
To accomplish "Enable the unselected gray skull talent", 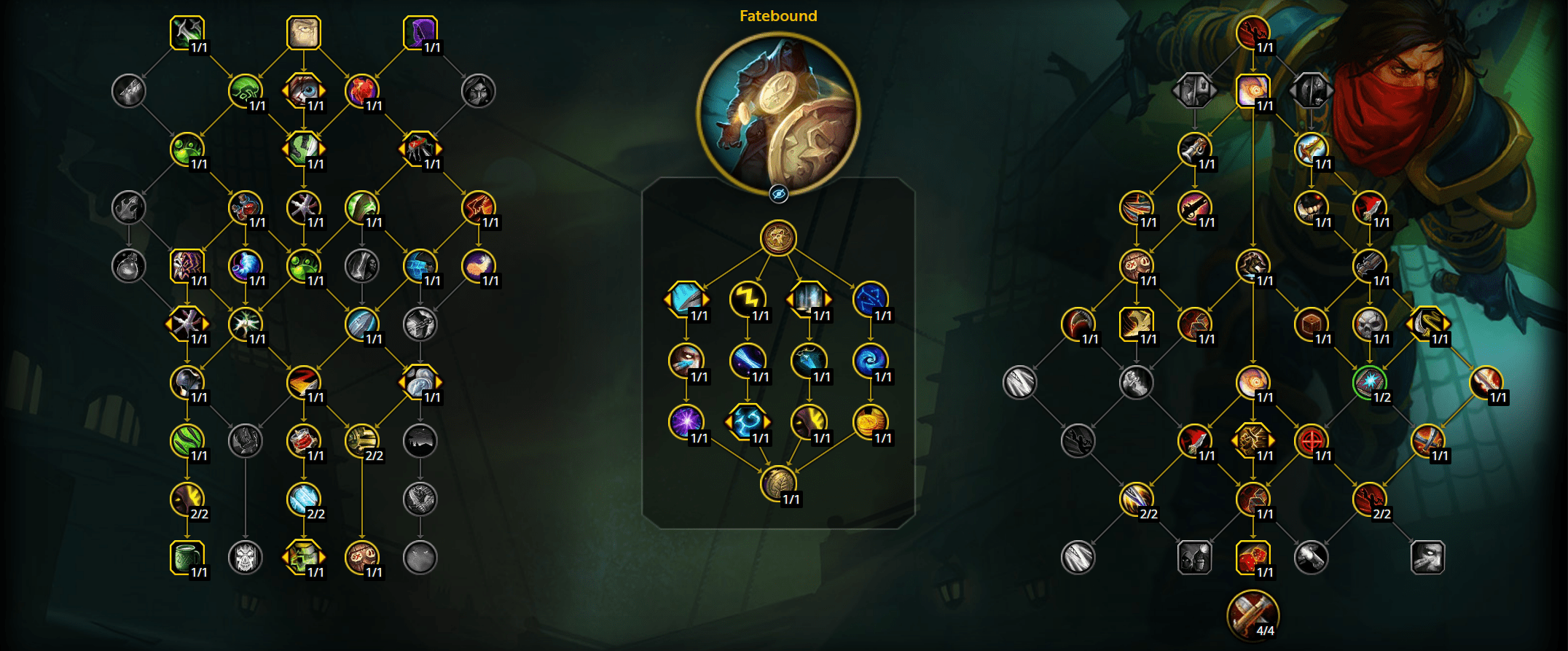I will tap(246, 558).
